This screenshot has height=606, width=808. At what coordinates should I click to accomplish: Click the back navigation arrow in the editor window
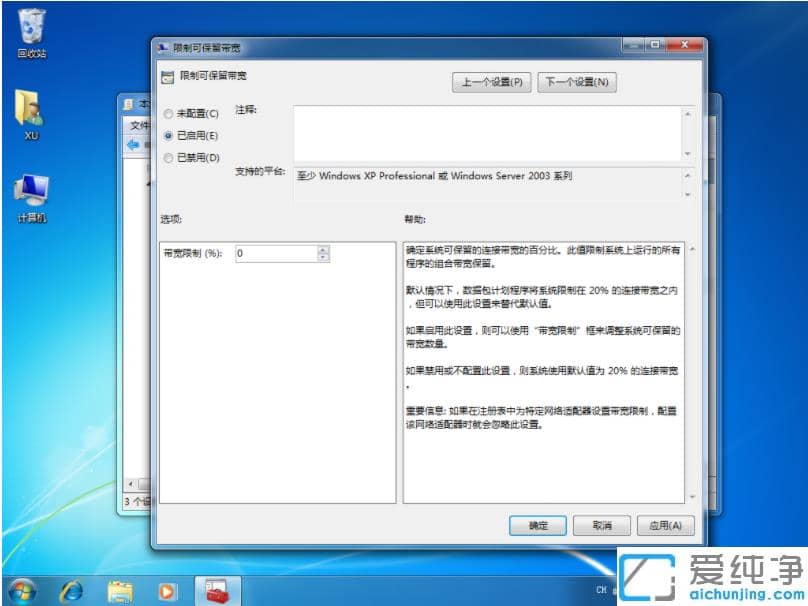tap(136, 144)
